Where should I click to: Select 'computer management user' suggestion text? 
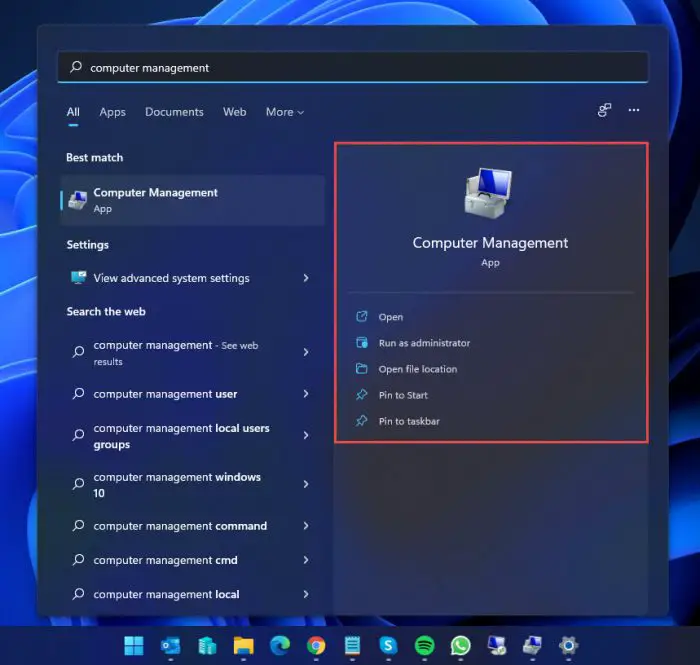165,394
